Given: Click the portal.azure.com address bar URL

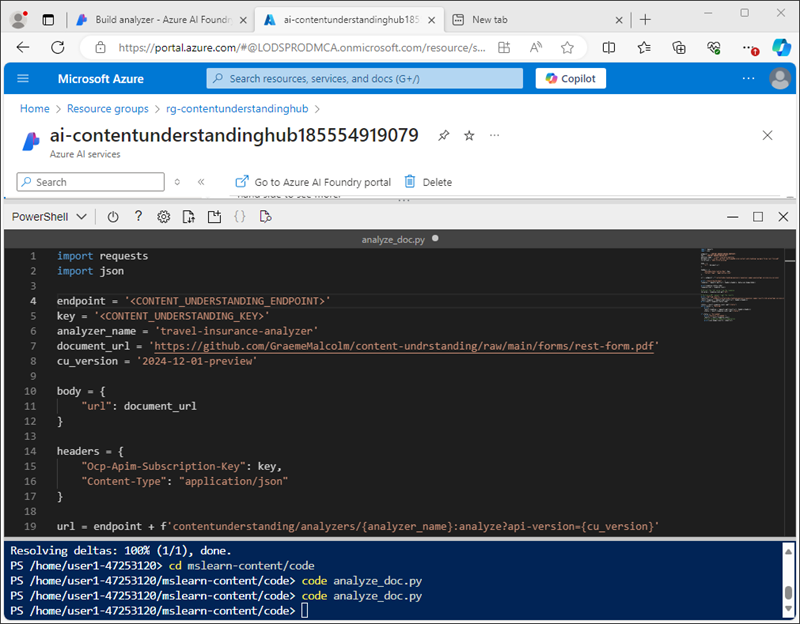Looking at the screenshot, I should (302, 47).
